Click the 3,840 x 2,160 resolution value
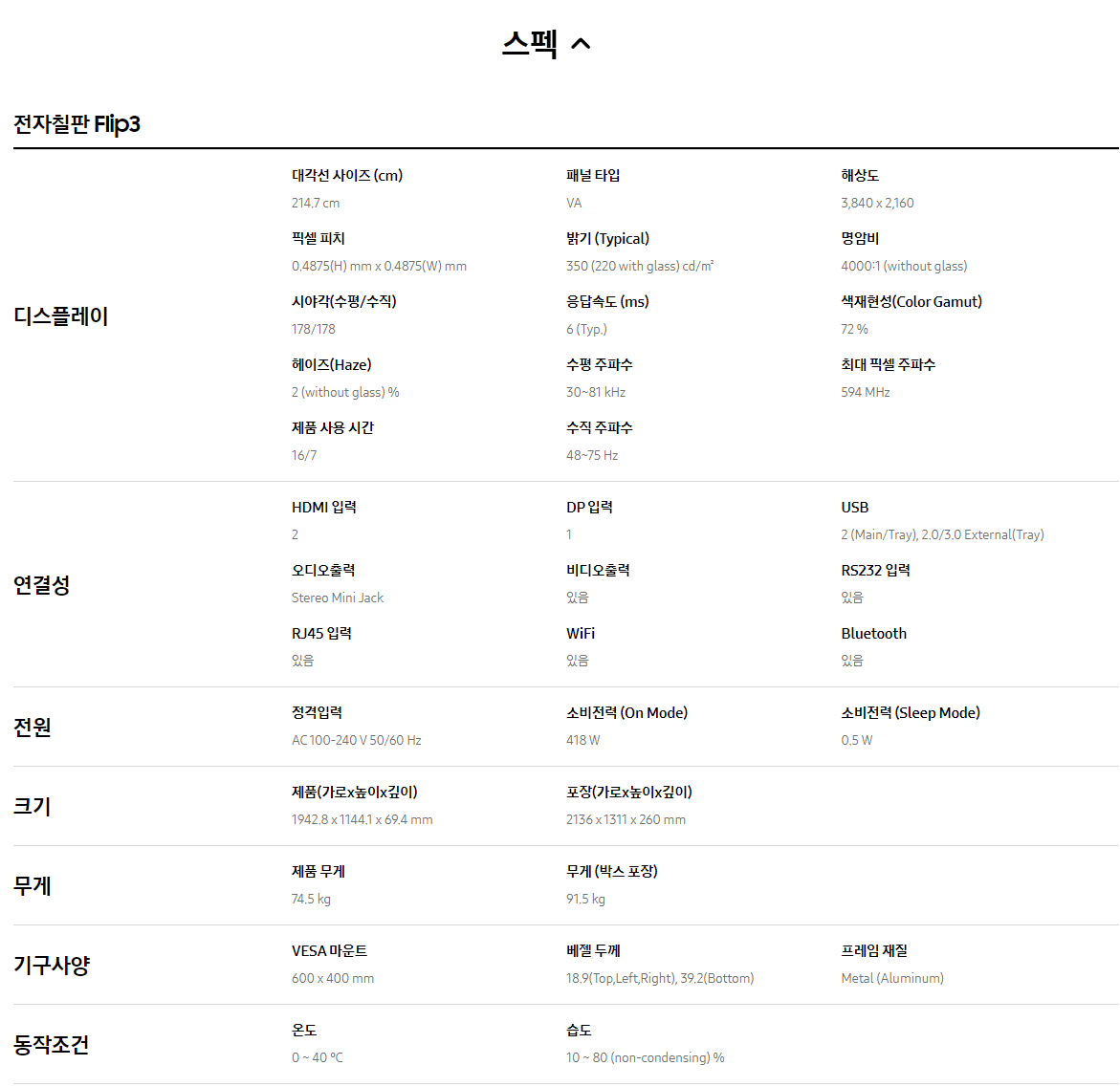 (877, 203)
